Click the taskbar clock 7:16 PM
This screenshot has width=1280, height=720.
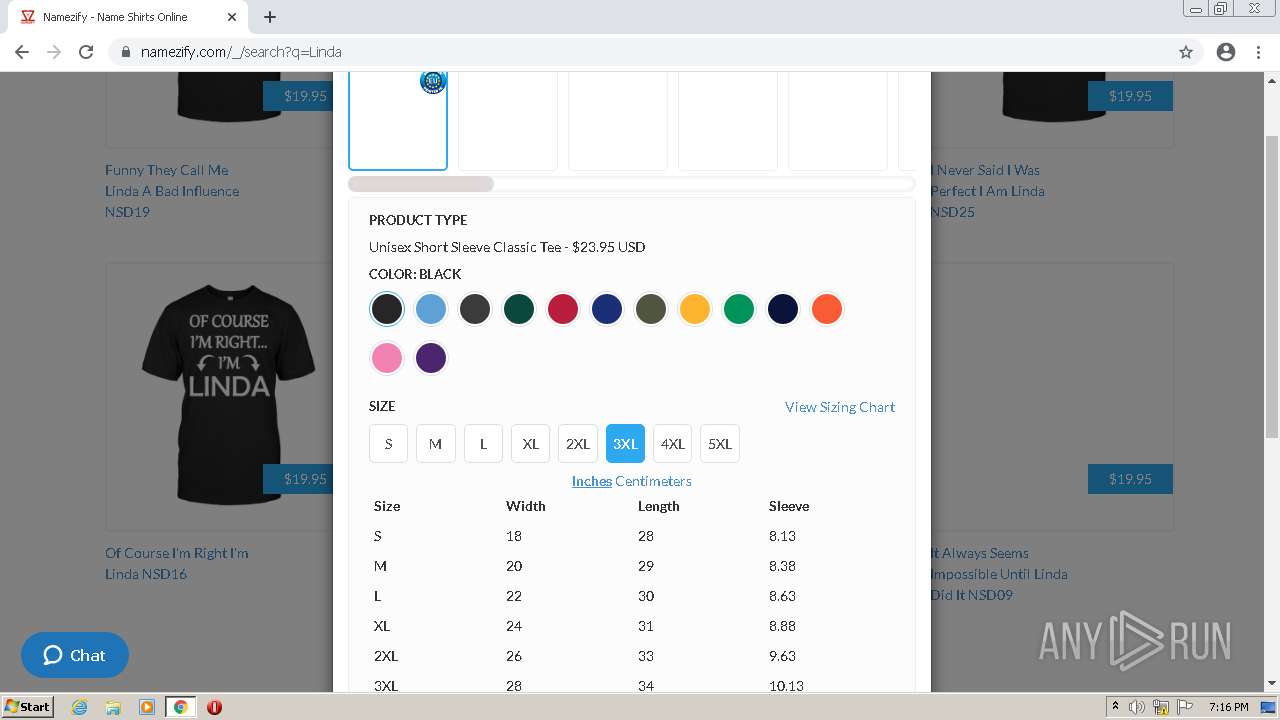tap(1228, 707)
